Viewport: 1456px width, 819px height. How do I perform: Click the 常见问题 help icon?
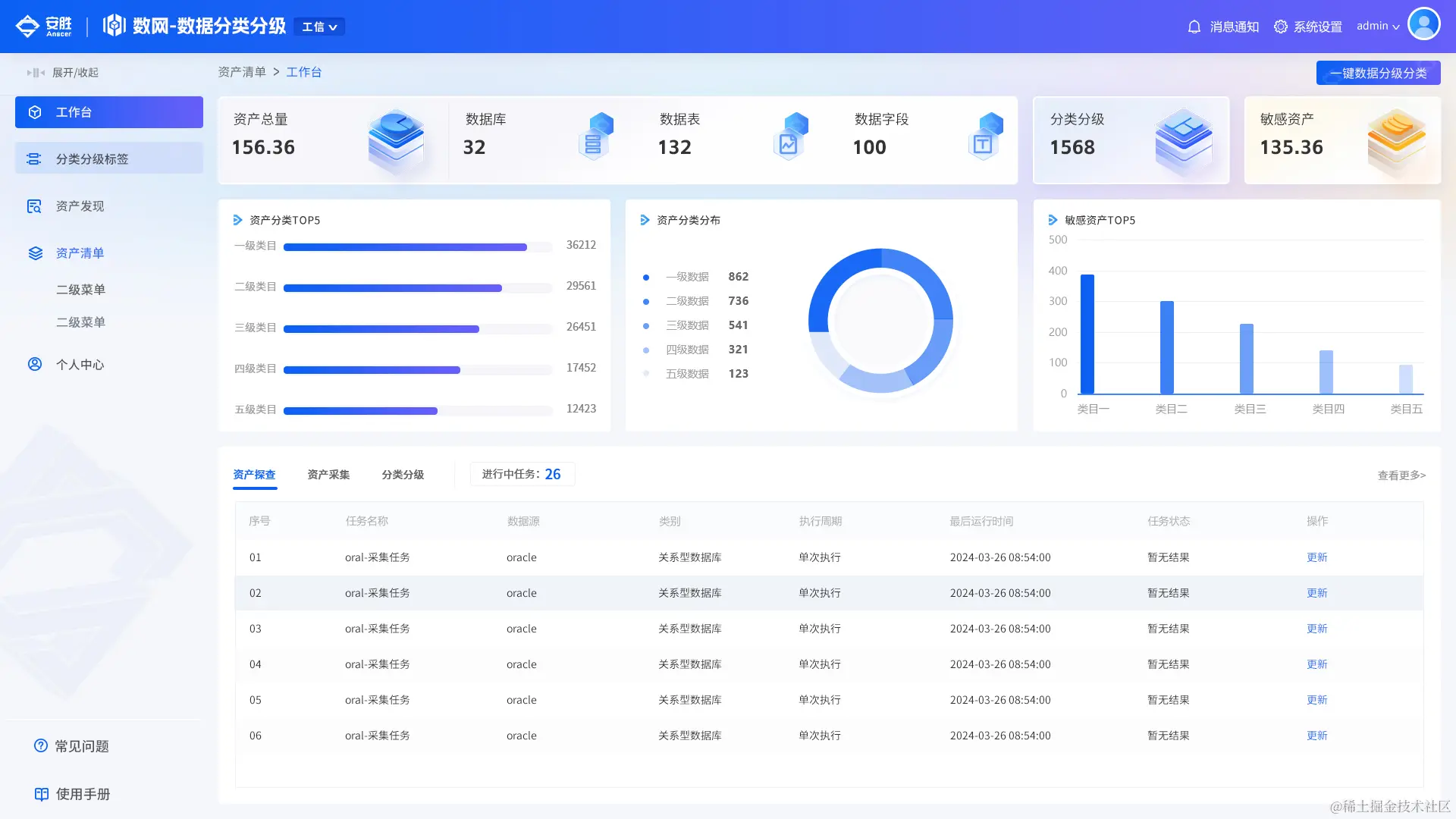41,745
